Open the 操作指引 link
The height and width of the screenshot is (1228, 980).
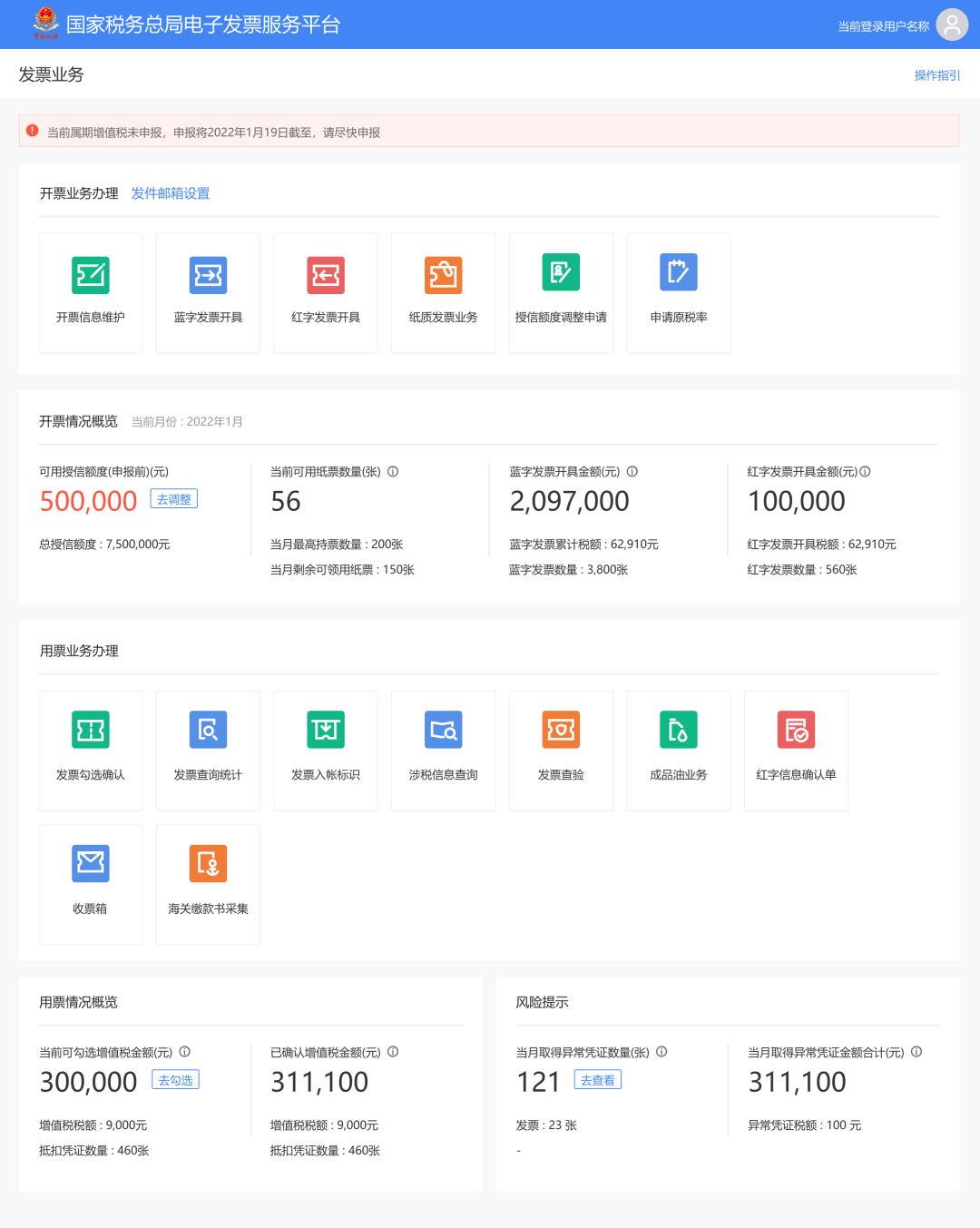click(x=937, y=75)
